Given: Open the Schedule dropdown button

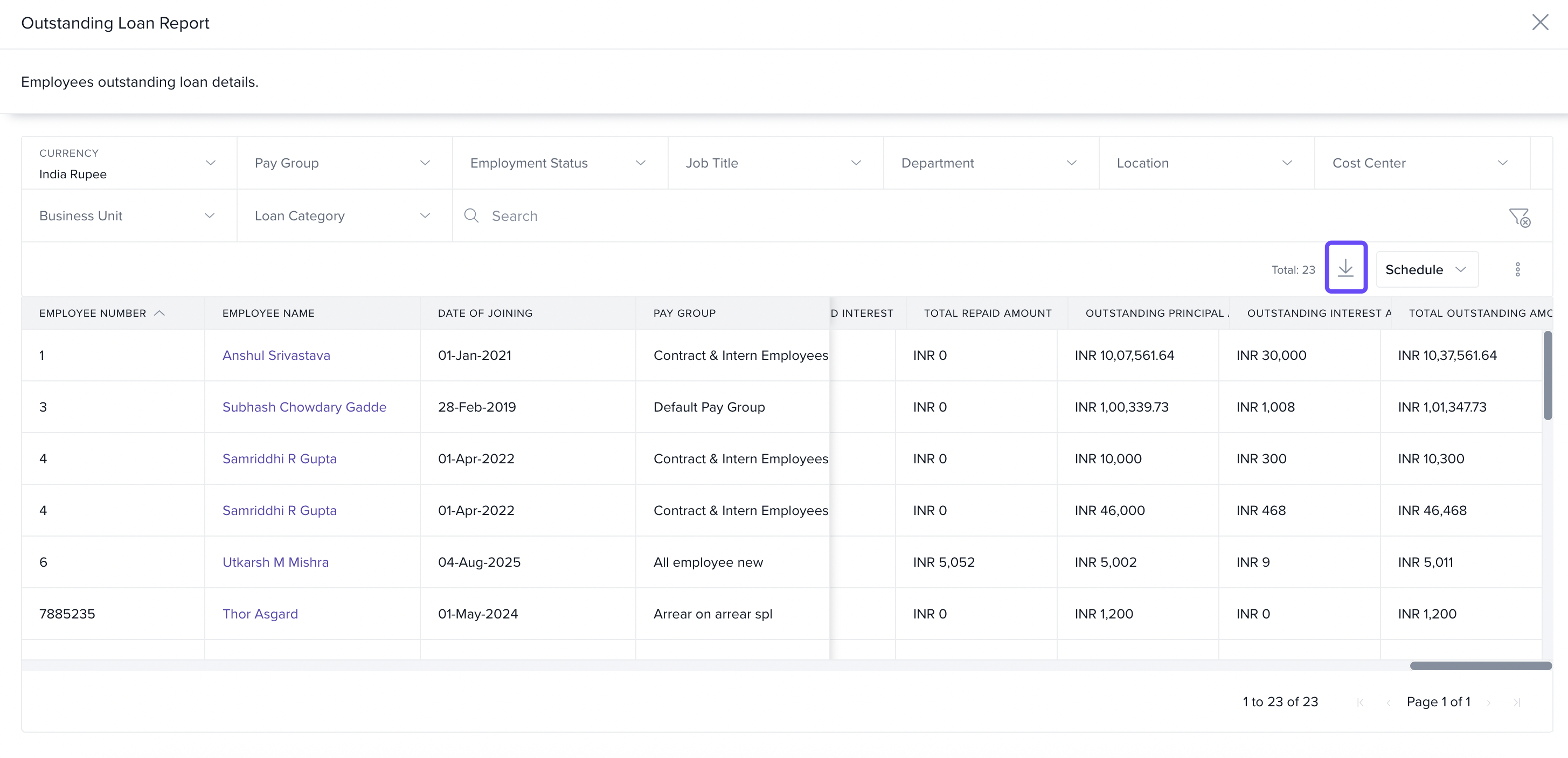Looking at the screenshot, I should tap(1426, 269).
